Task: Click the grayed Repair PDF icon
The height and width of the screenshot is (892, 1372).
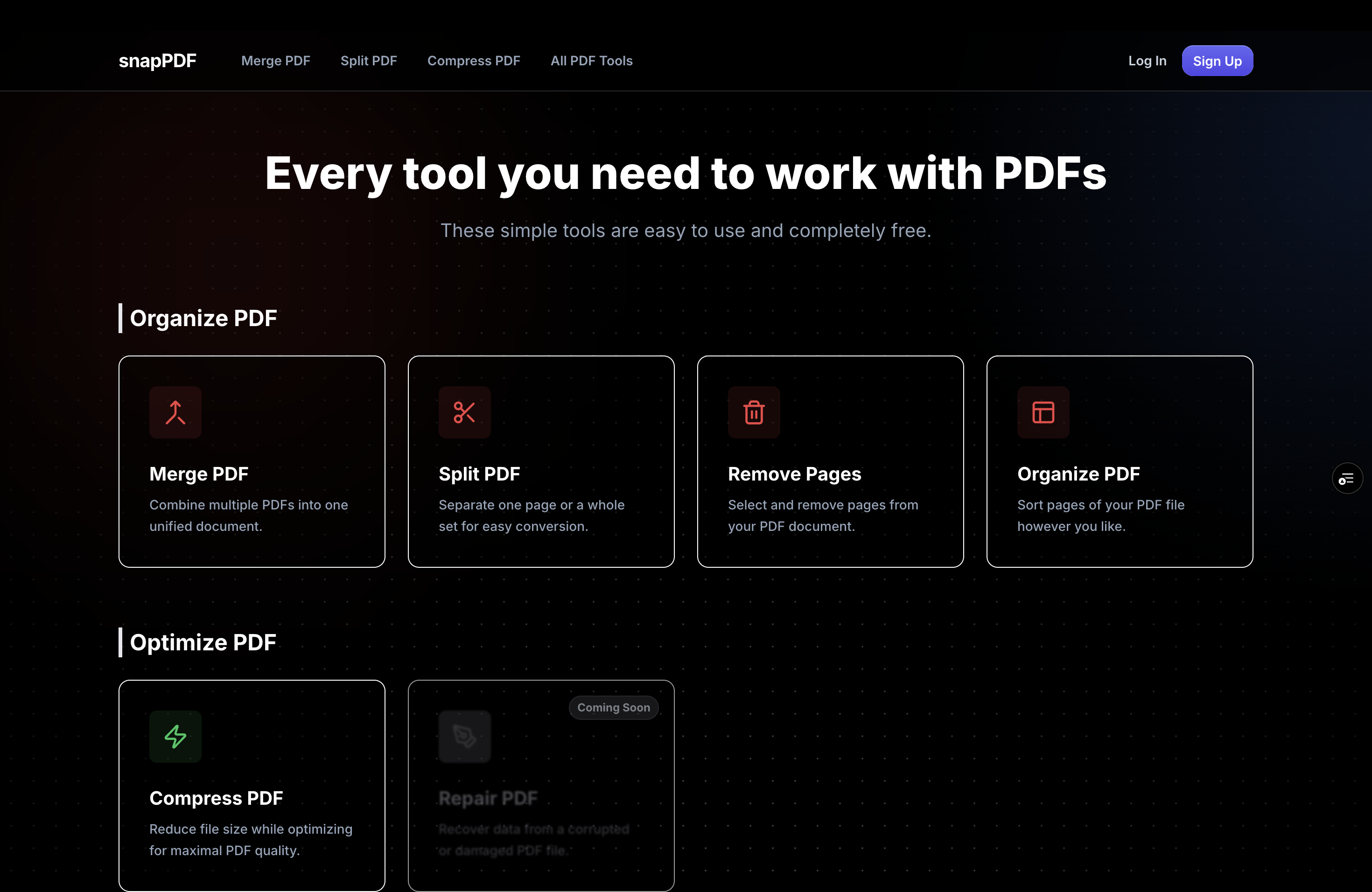Action: coord(465,737)
